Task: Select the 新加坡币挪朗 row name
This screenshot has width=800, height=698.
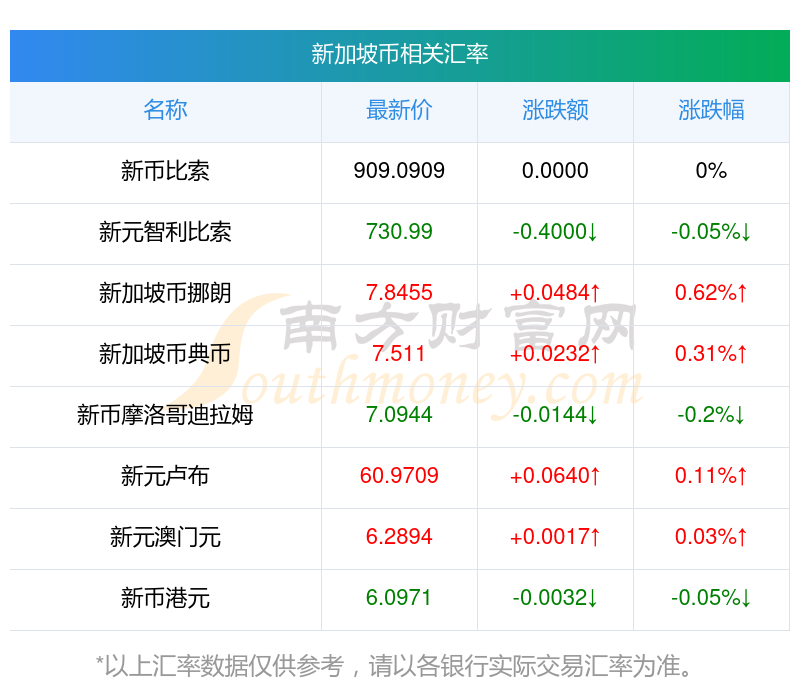Action: point(165,293)
